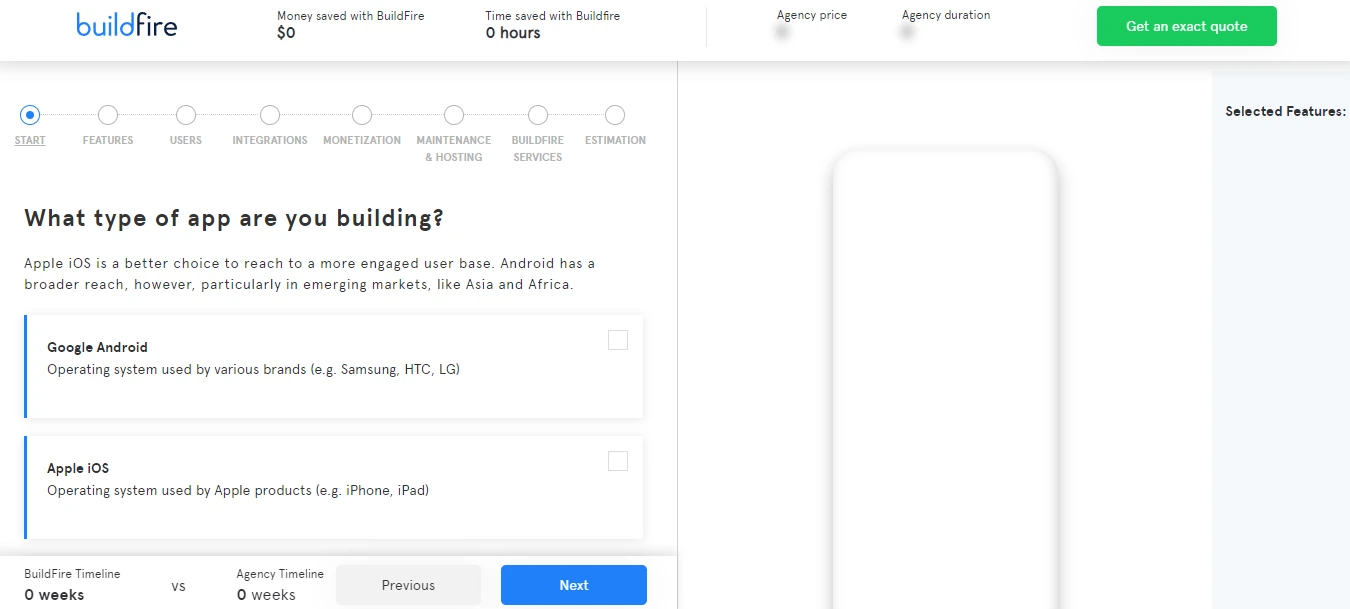Click the blue Next button
The image size is (1350, 609).
pyautogui.click(x=574, y=585)
